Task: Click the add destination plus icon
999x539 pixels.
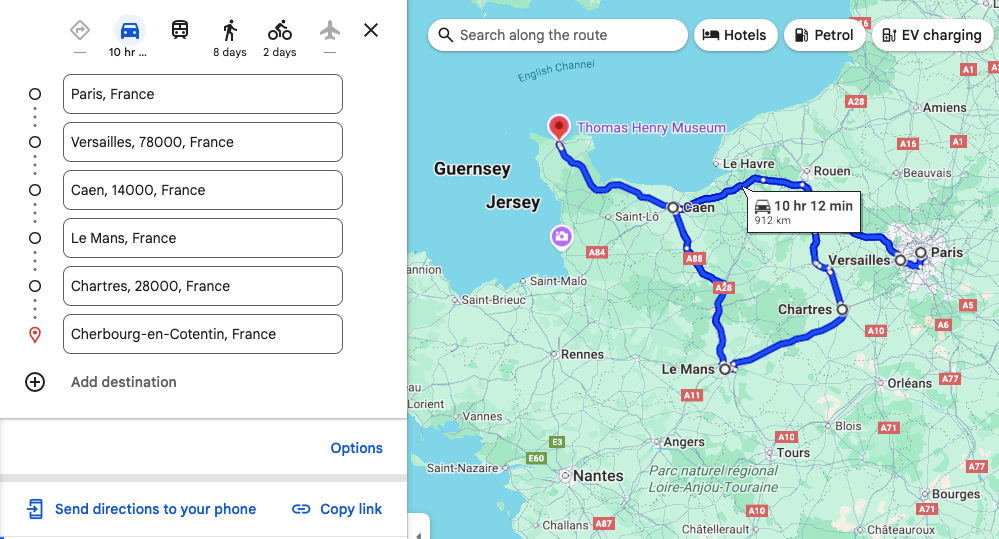Action: click(35, 382)
